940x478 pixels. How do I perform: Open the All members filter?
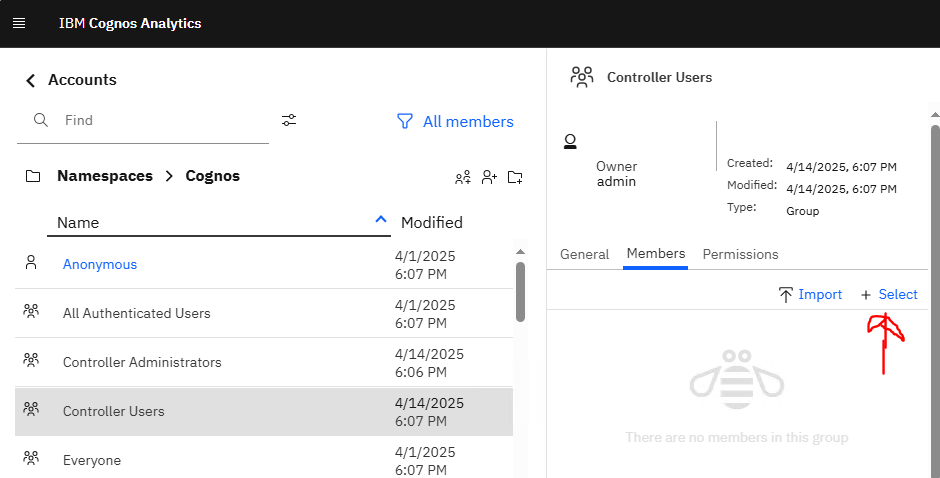(x=456, y=121)
